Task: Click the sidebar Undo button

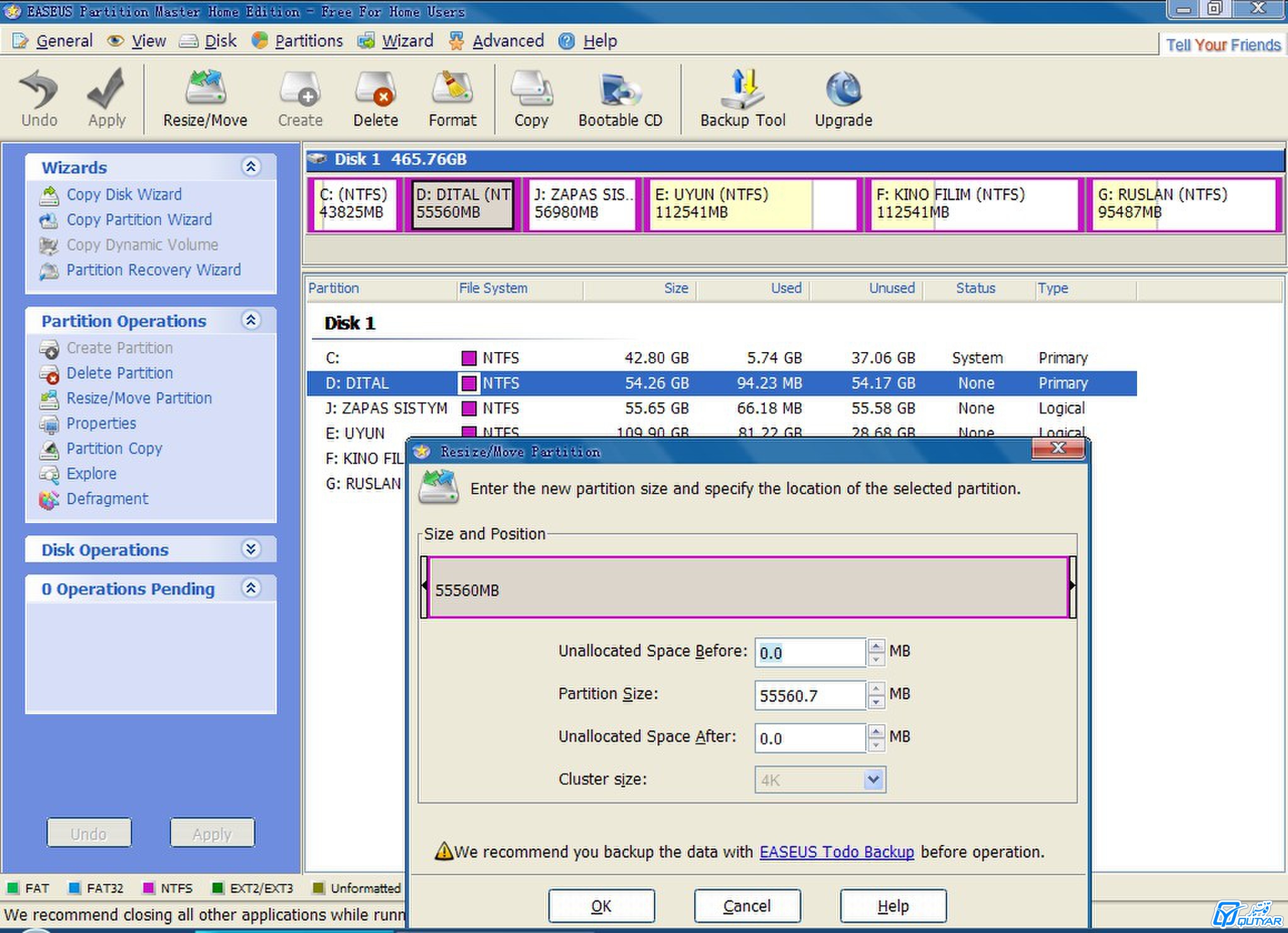Action: pyautogui.click(x=89, y=834)
